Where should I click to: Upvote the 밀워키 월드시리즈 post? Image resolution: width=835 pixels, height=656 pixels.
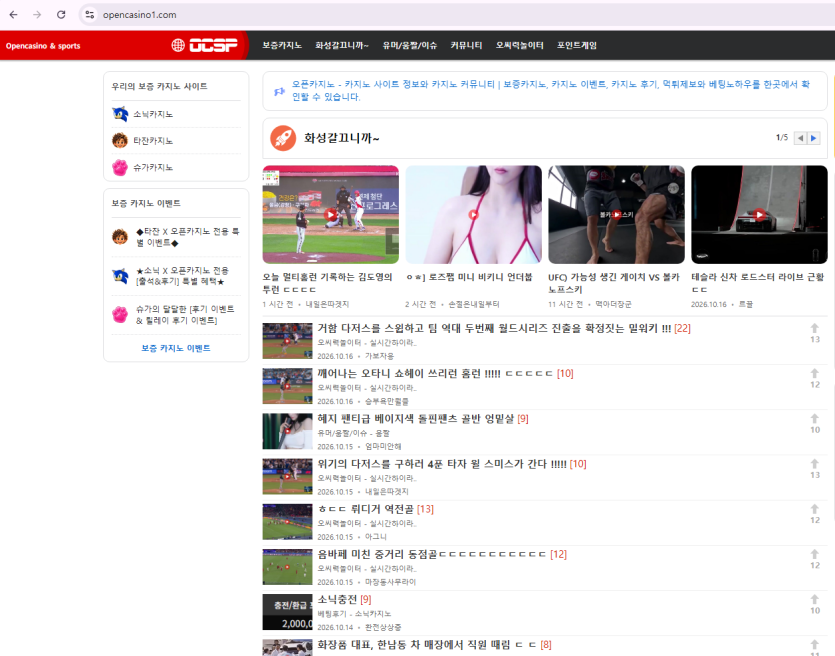coord(815,329)
